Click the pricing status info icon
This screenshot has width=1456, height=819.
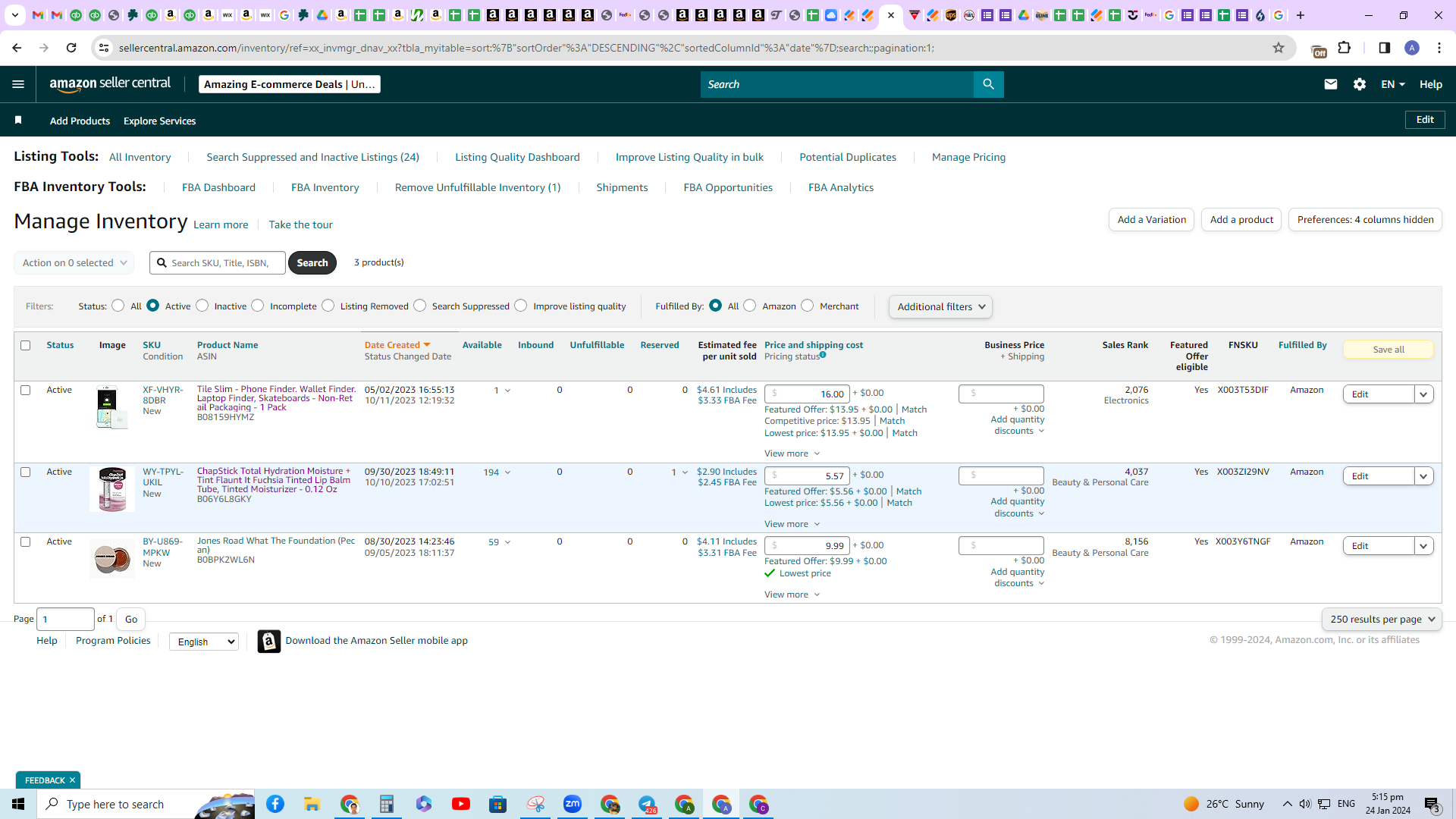pyautogui.click(x=823, y=355)
